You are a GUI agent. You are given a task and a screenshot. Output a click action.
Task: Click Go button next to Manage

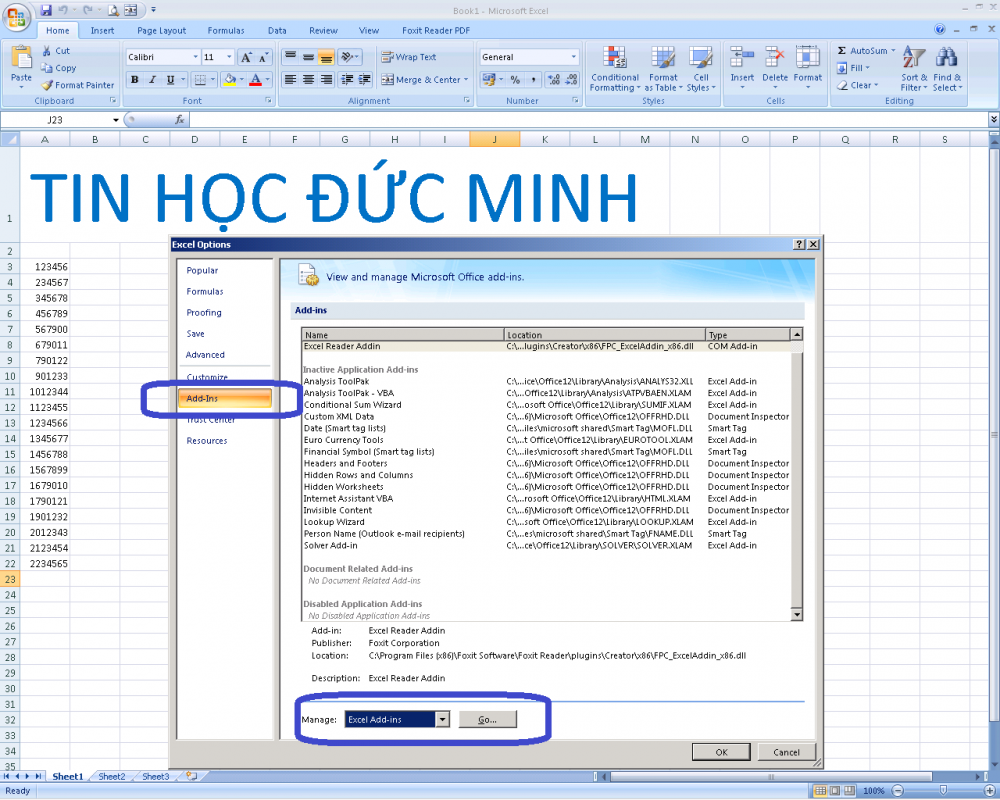click(x=487, y=720)
